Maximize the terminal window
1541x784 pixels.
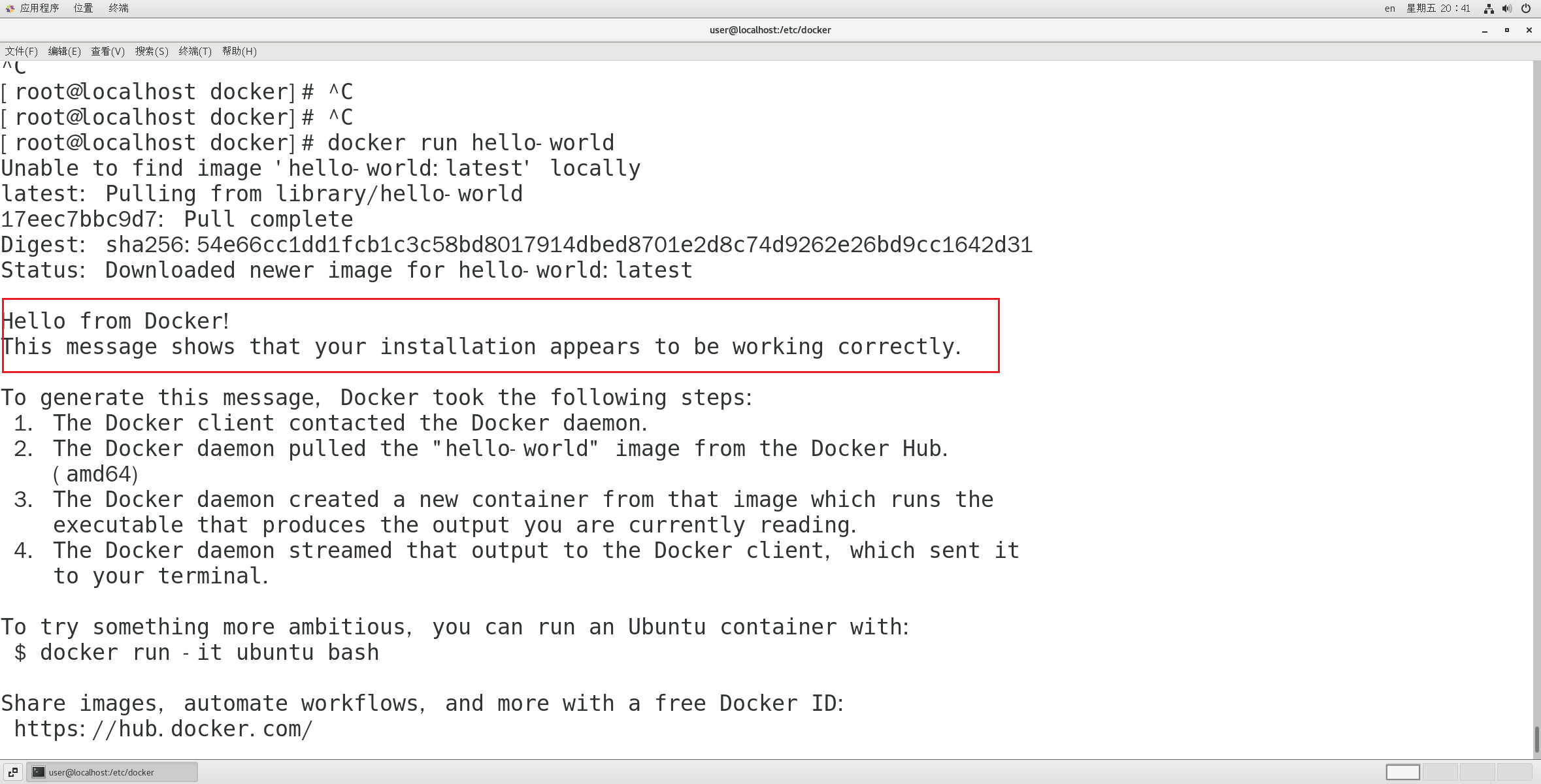(x=1507, y=30)
